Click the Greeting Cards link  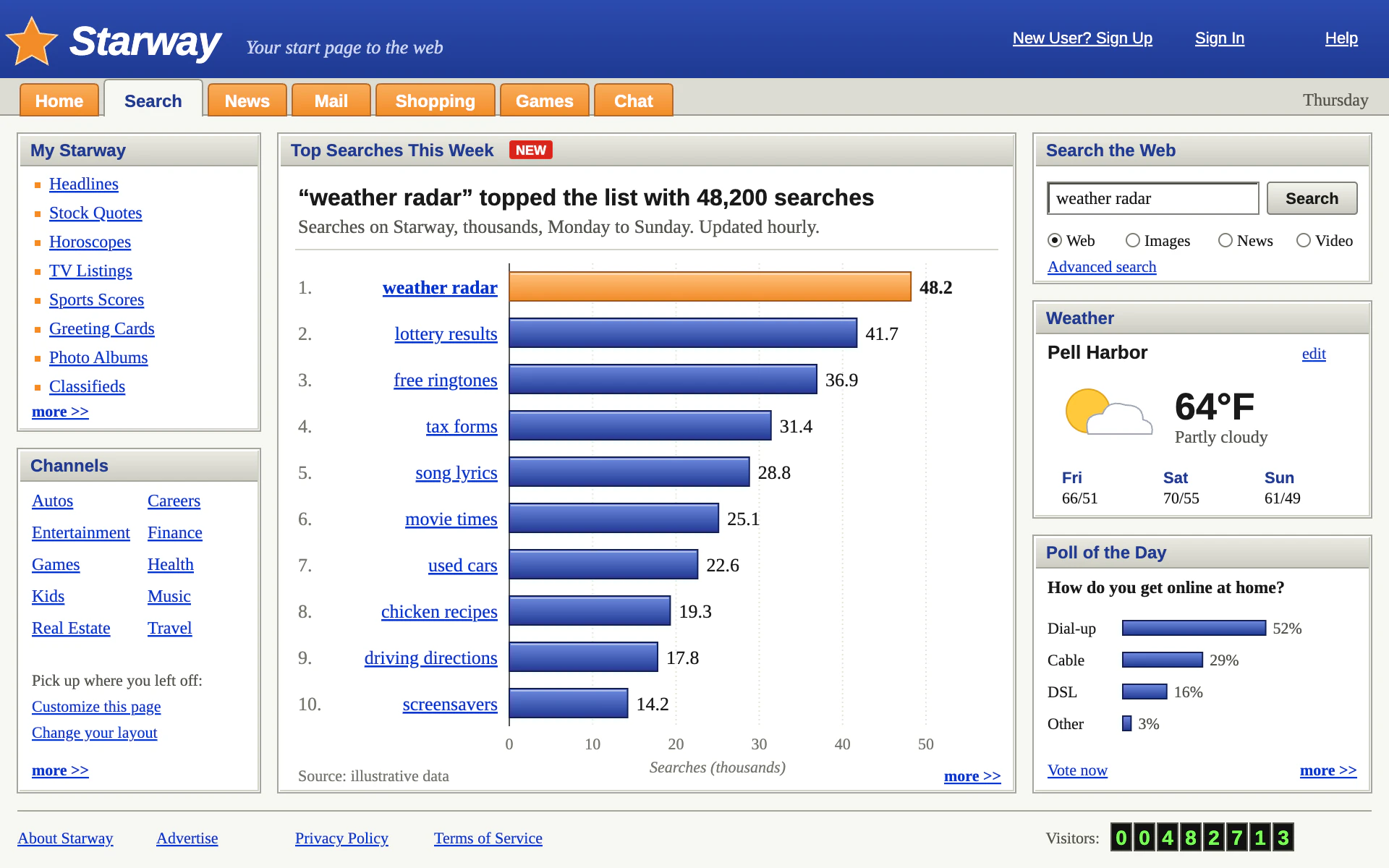tap(101, 329)
